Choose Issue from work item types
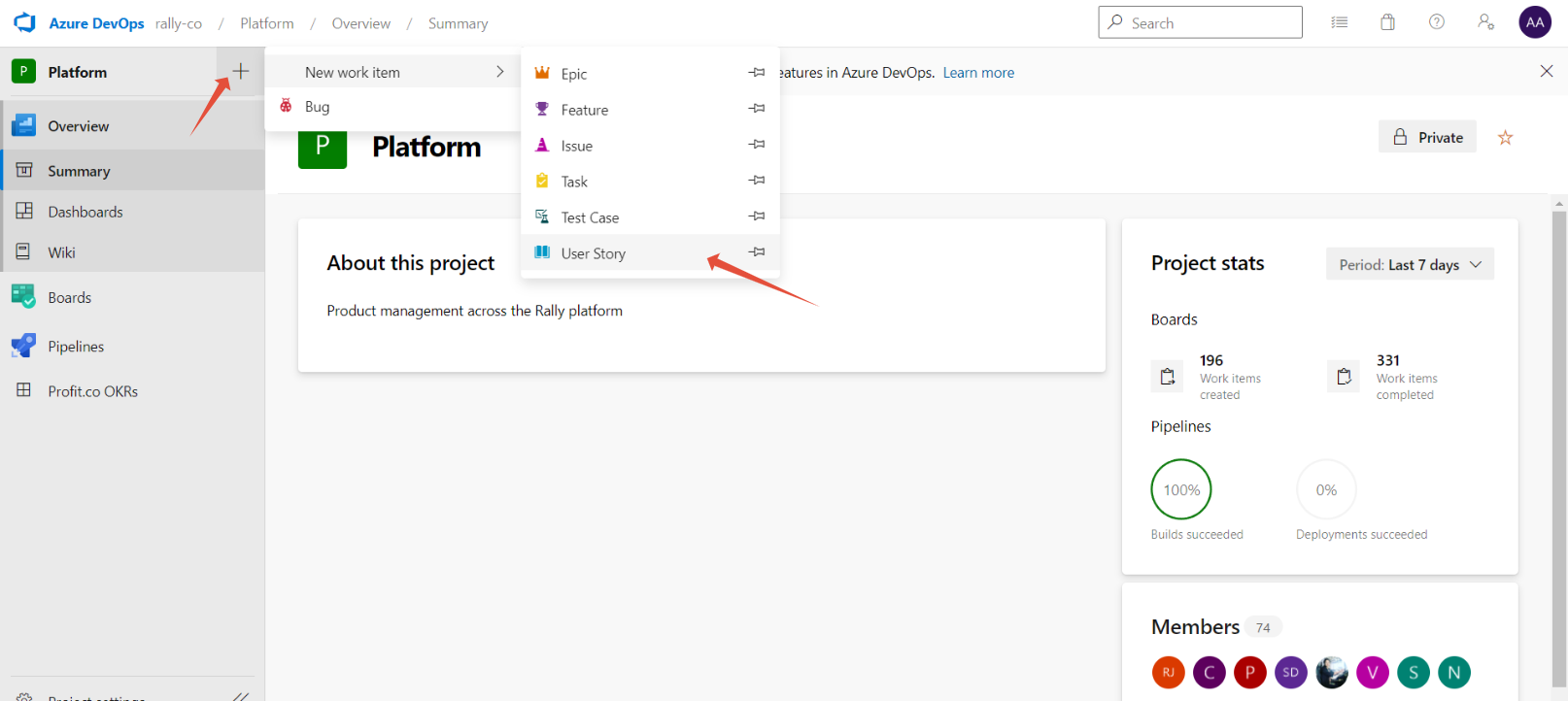The image size is (1568, 701). tap(650, 145)
